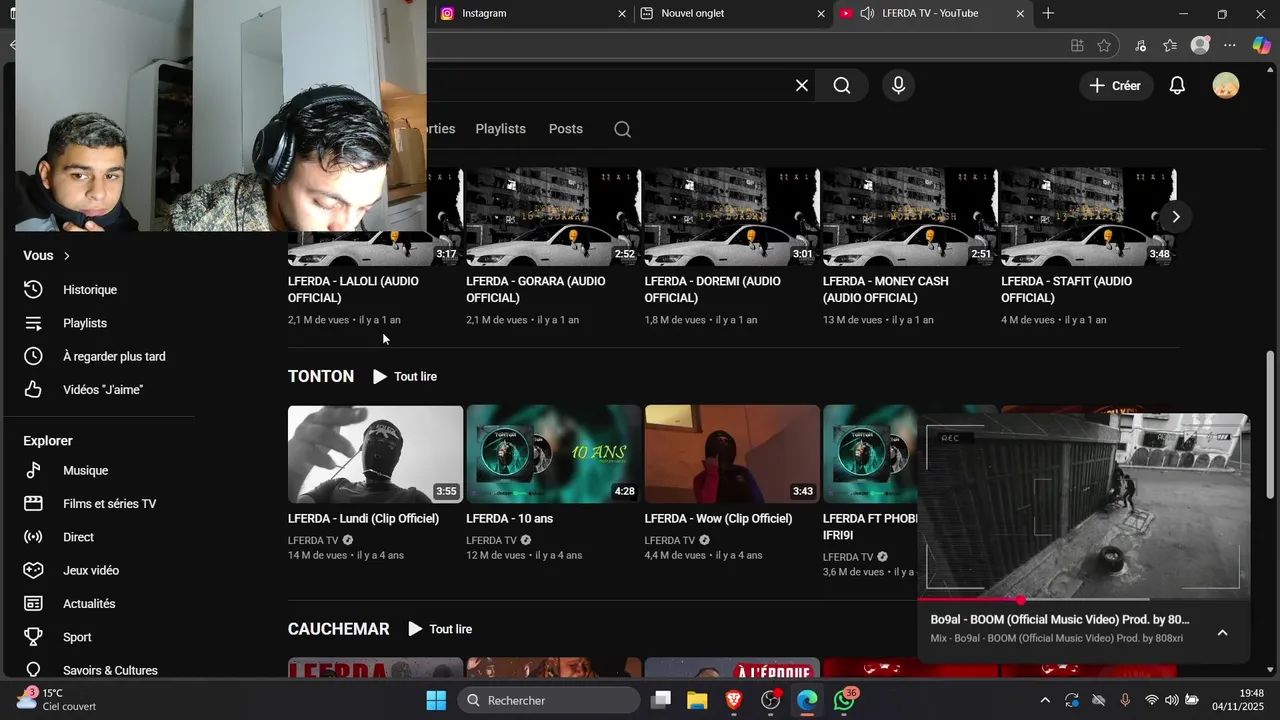
Task: Open WhatsApp from taskbar
Action: pos(845,700)
